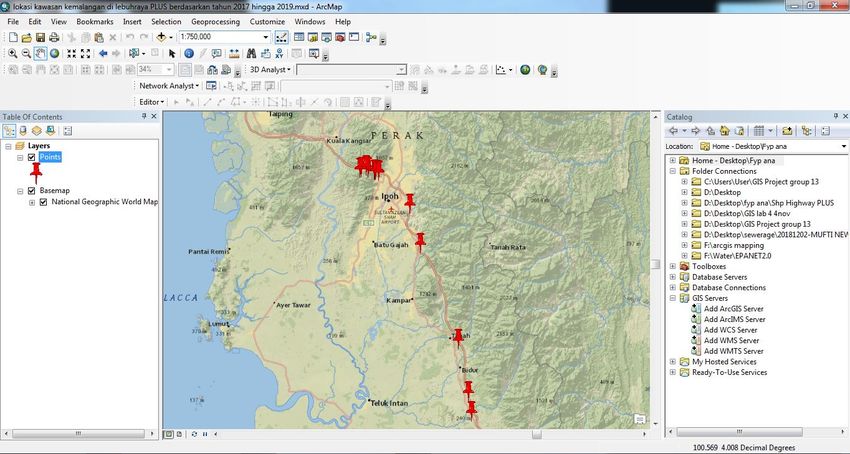
Task: Open the Geoprocessing menu
Action: 215,21
